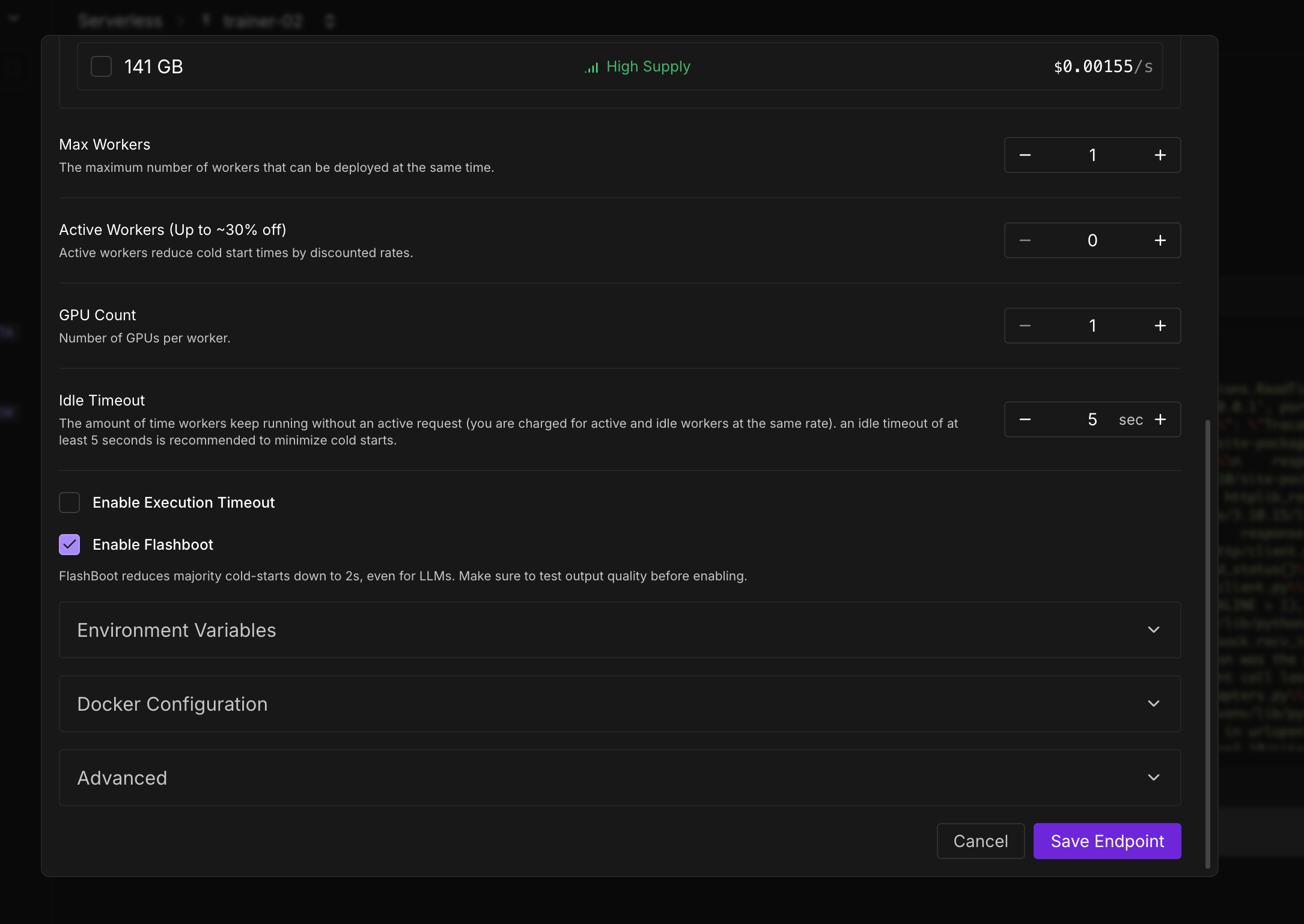Raise Idle Timeout with plus icon
The height and width of the screenshot is (924, 1304).
click(1160, 419)
